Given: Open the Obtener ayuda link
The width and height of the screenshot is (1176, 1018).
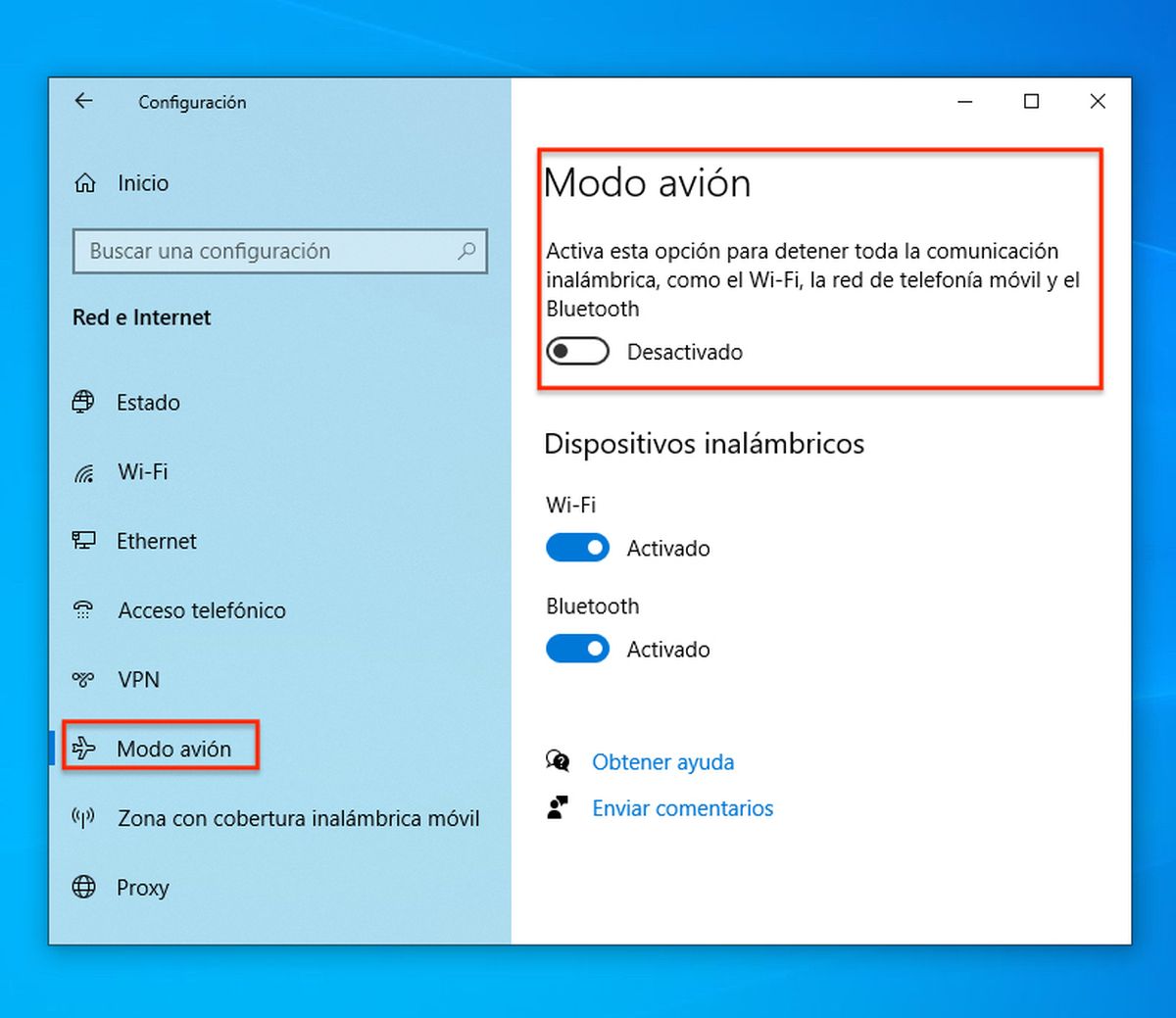Looking at the screenshot, I should [x=662, y=761].
